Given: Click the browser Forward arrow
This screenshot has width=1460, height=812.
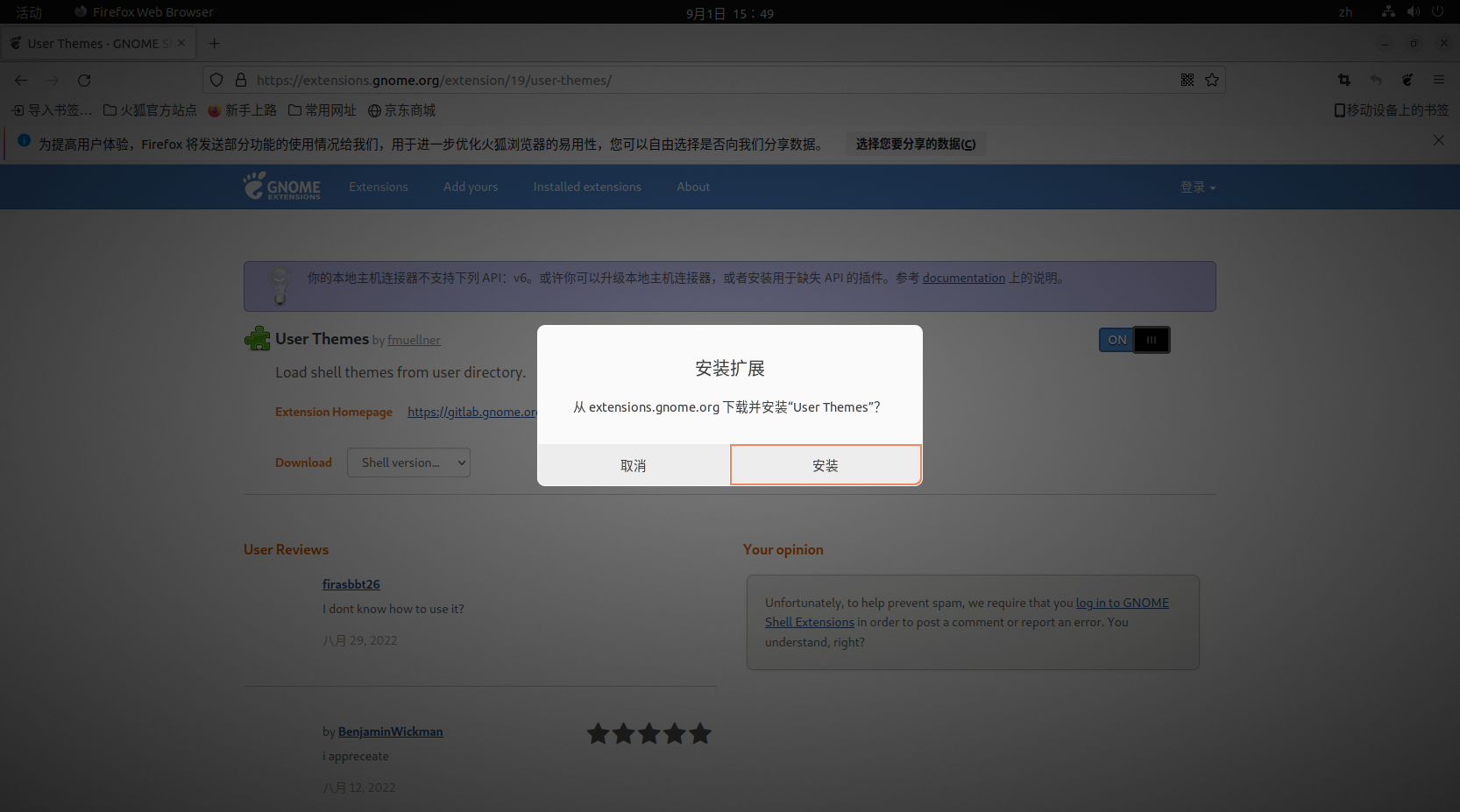Looking at the screenshot, I should 53,80.
